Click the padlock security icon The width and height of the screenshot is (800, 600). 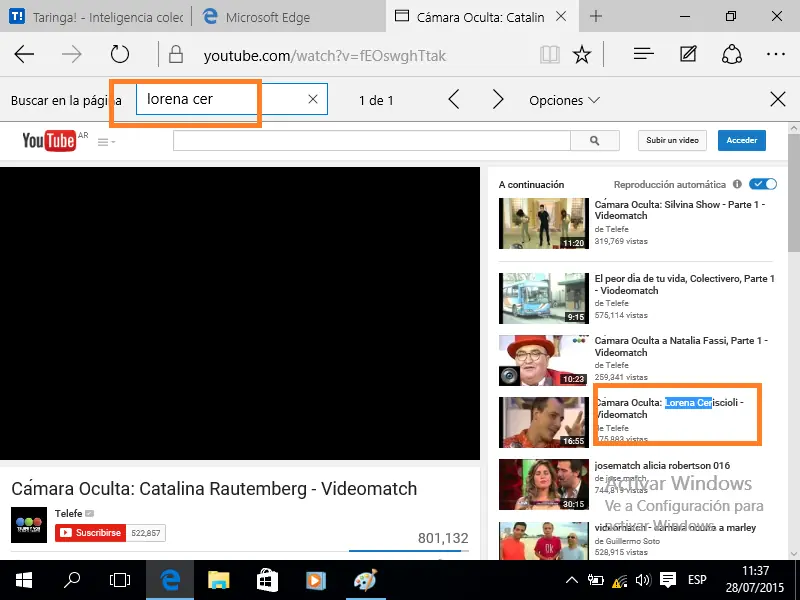point(176,54)
